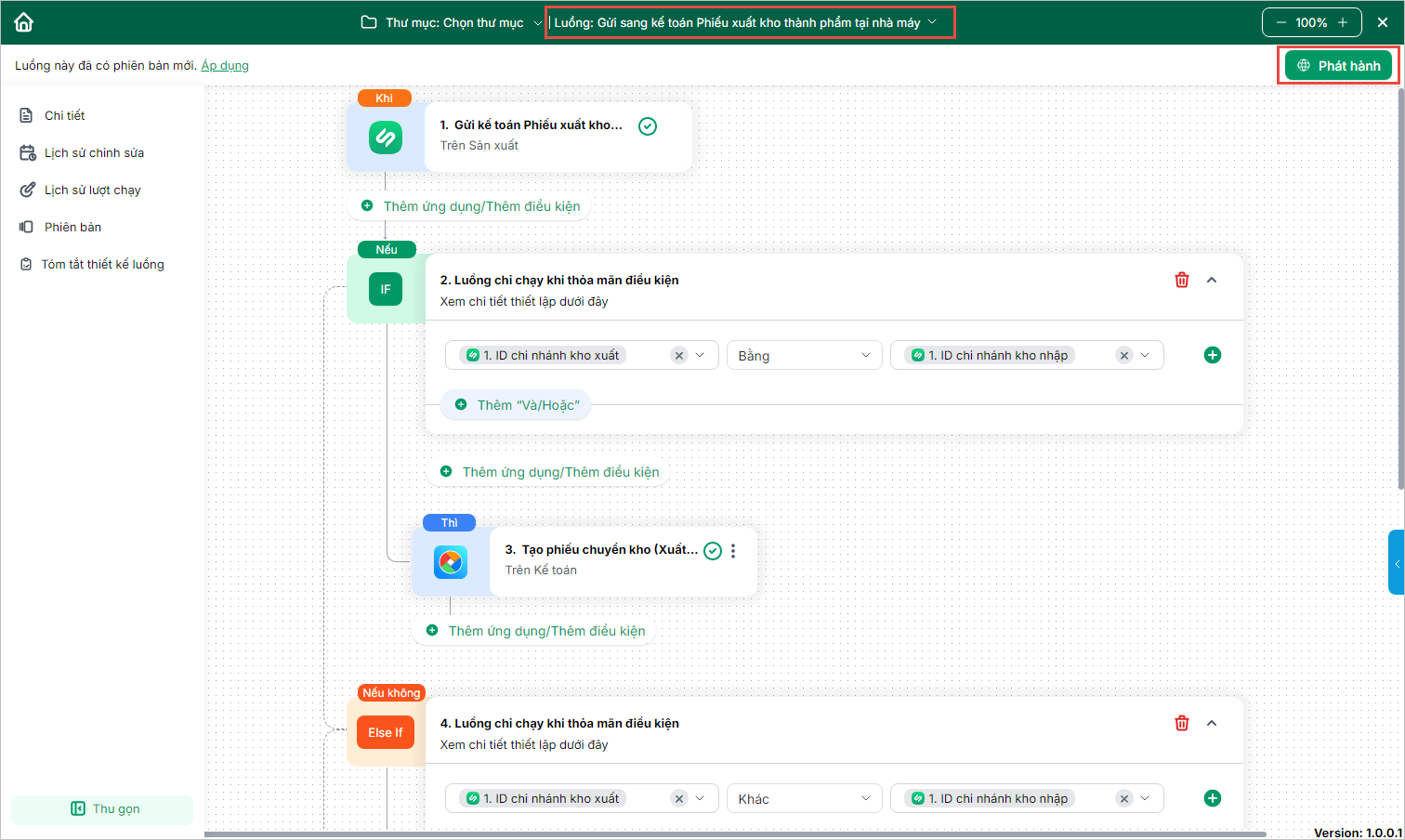Collapse sidebar with Thu gọn button
The image size is (1405, 840).
[104, 808]
